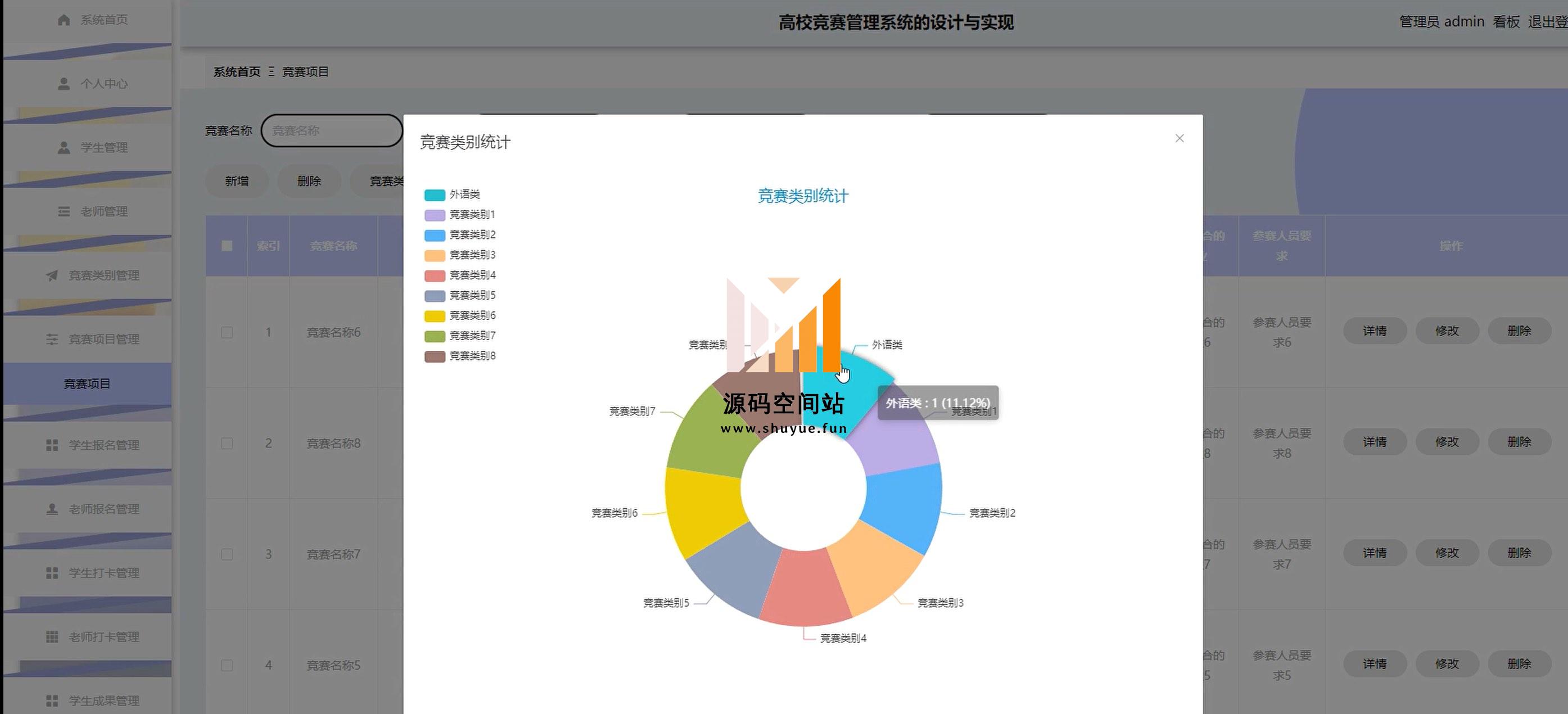Check the row for 竞赛名称8
1568x714 pixels.
pos(227,443)
